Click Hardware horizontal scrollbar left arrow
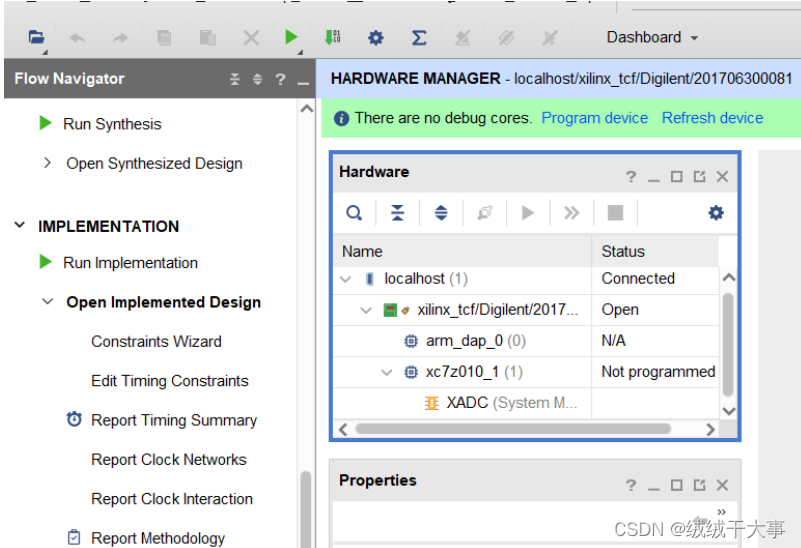The image size is (801, 548). 343,430
